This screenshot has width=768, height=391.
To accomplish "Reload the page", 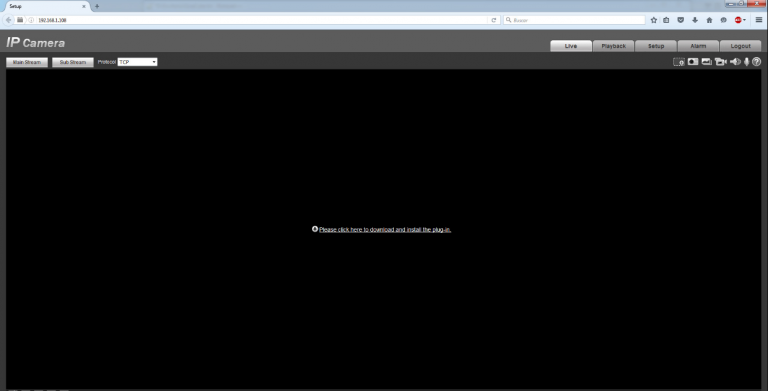I will point(494,20).
